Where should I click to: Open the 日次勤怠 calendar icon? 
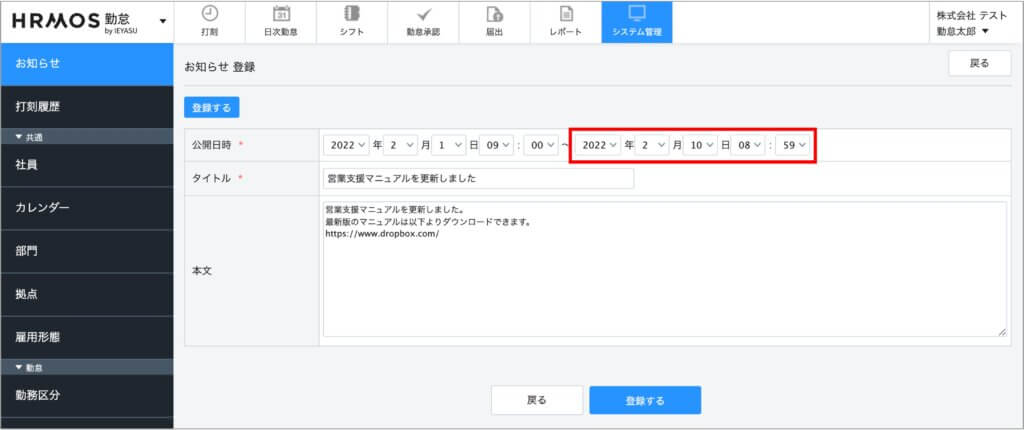281,14
